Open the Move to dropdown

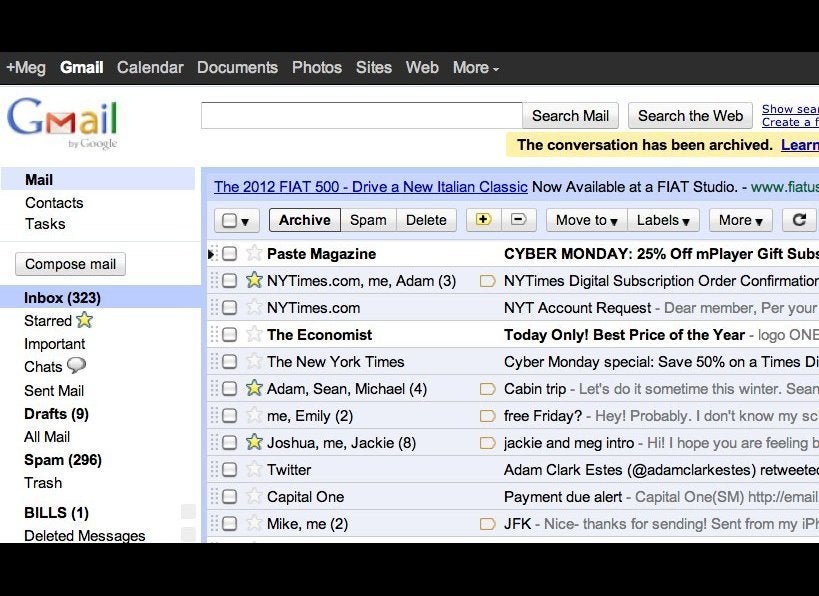point(587,220)
